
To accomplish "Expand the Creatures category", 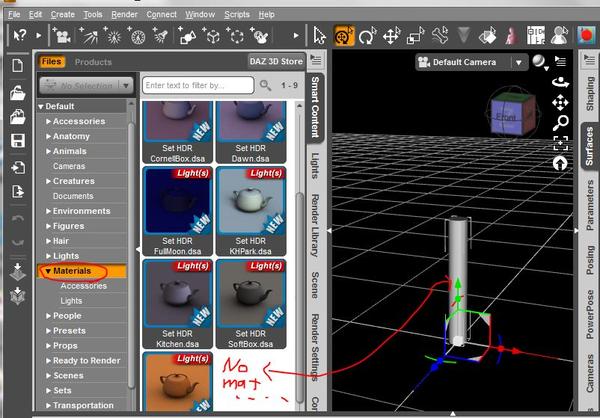I will [48, 181].
